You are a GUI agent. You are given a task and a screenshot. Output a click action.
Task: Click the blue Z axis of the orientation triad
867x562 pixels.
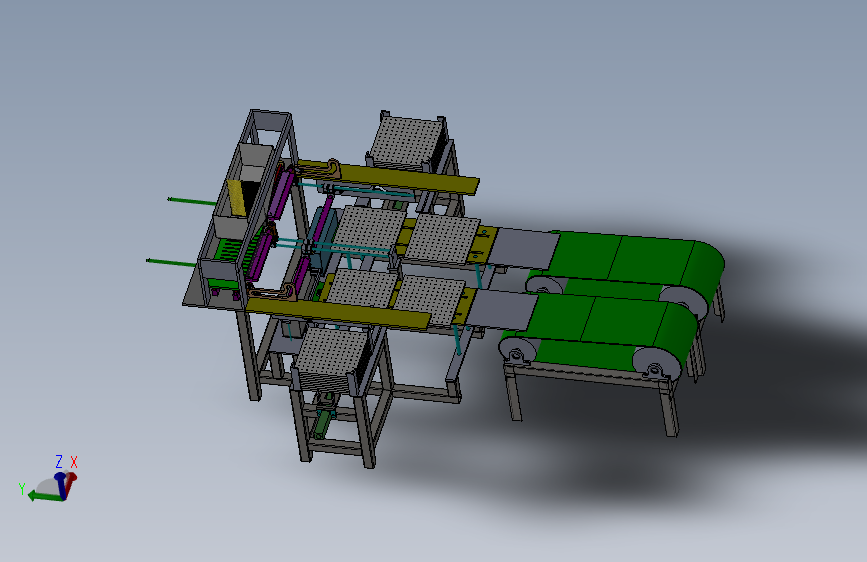(x=61, y=485)
